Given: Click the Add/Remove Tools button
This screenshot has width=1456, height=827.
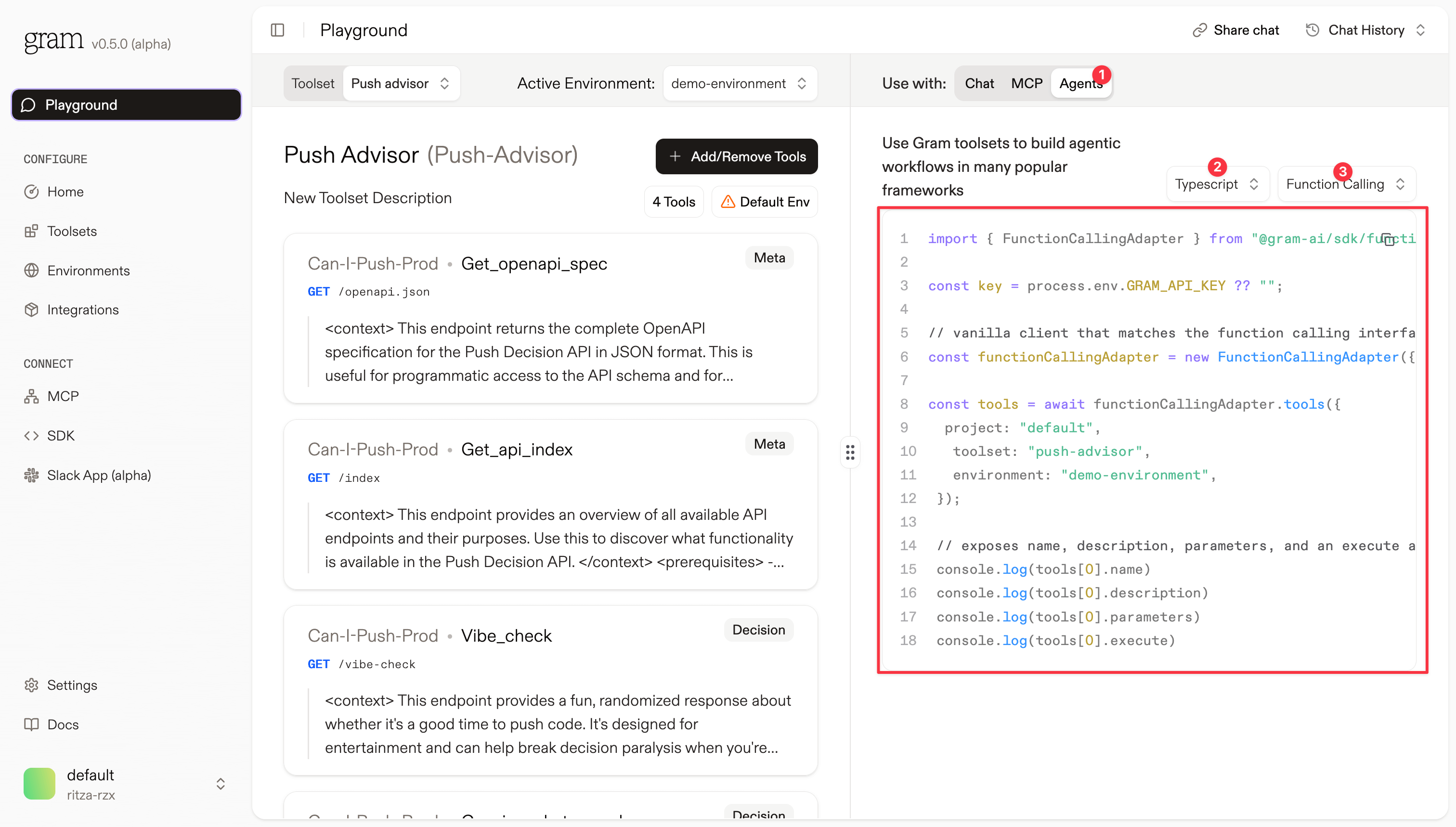Looking at the screenshot, I should click(x=736, y=156).
